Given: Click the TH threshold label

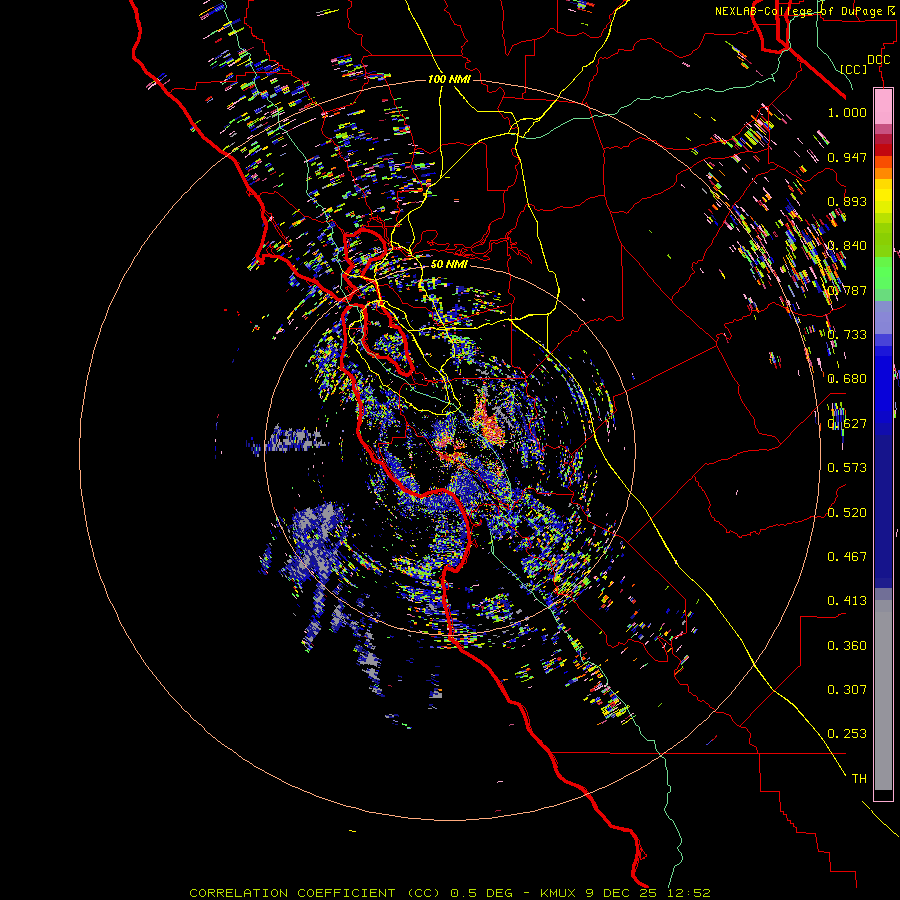Looking at the screenshot, I should pyautogui.click(x=859, y=779).
